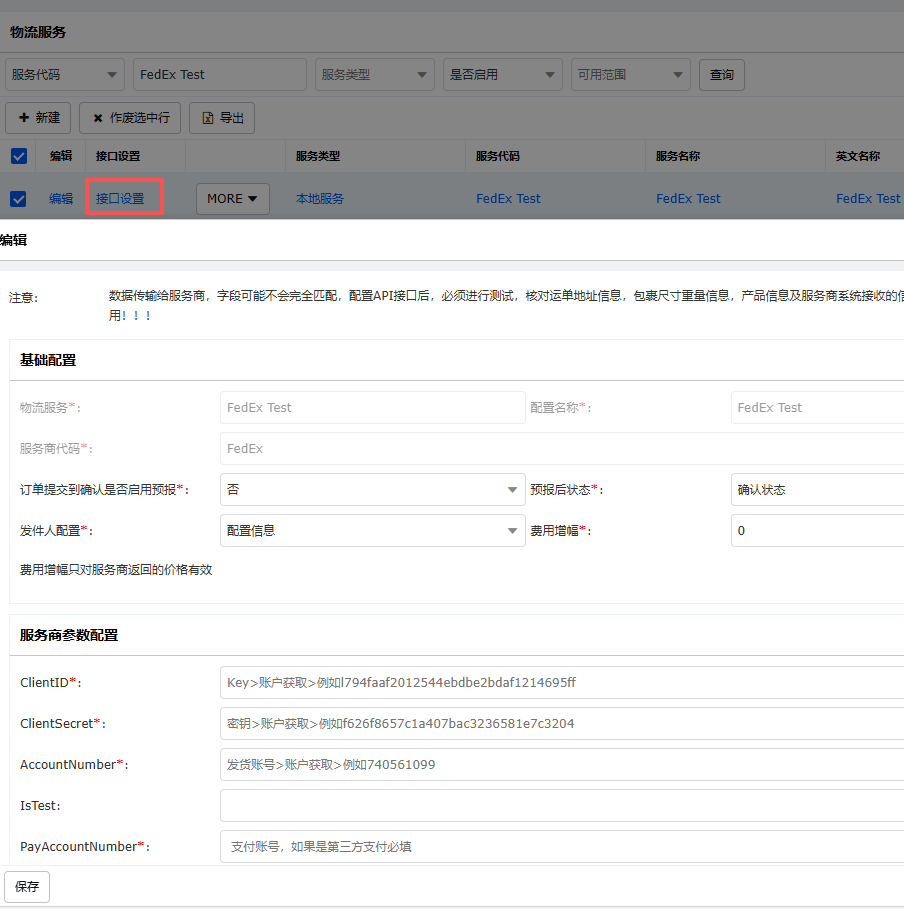Click the 费用增幅 value field
Image resolution: width=904 pixels, height=909 pixels.
pos(816,531)
